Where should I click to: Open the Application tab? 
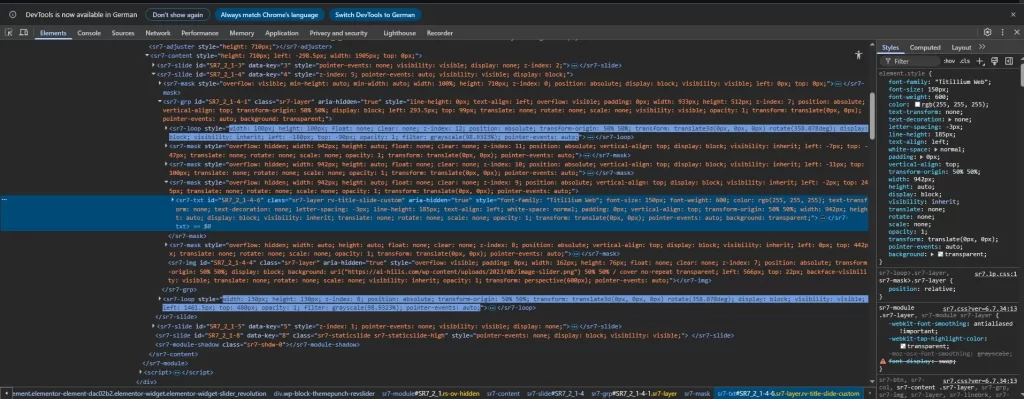click(x=282, y=33)
